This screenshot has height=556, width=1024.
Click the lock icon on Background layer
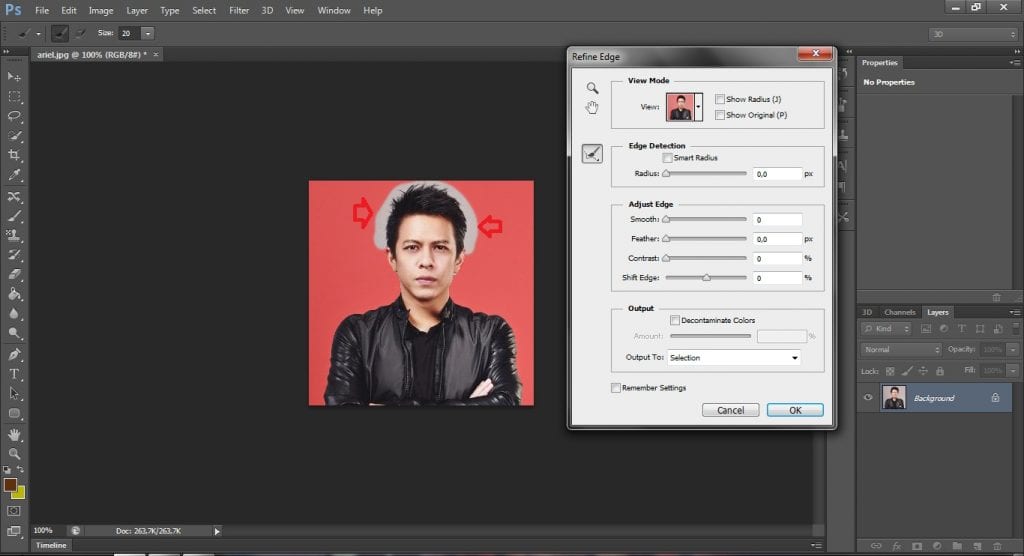click(995, 398)
